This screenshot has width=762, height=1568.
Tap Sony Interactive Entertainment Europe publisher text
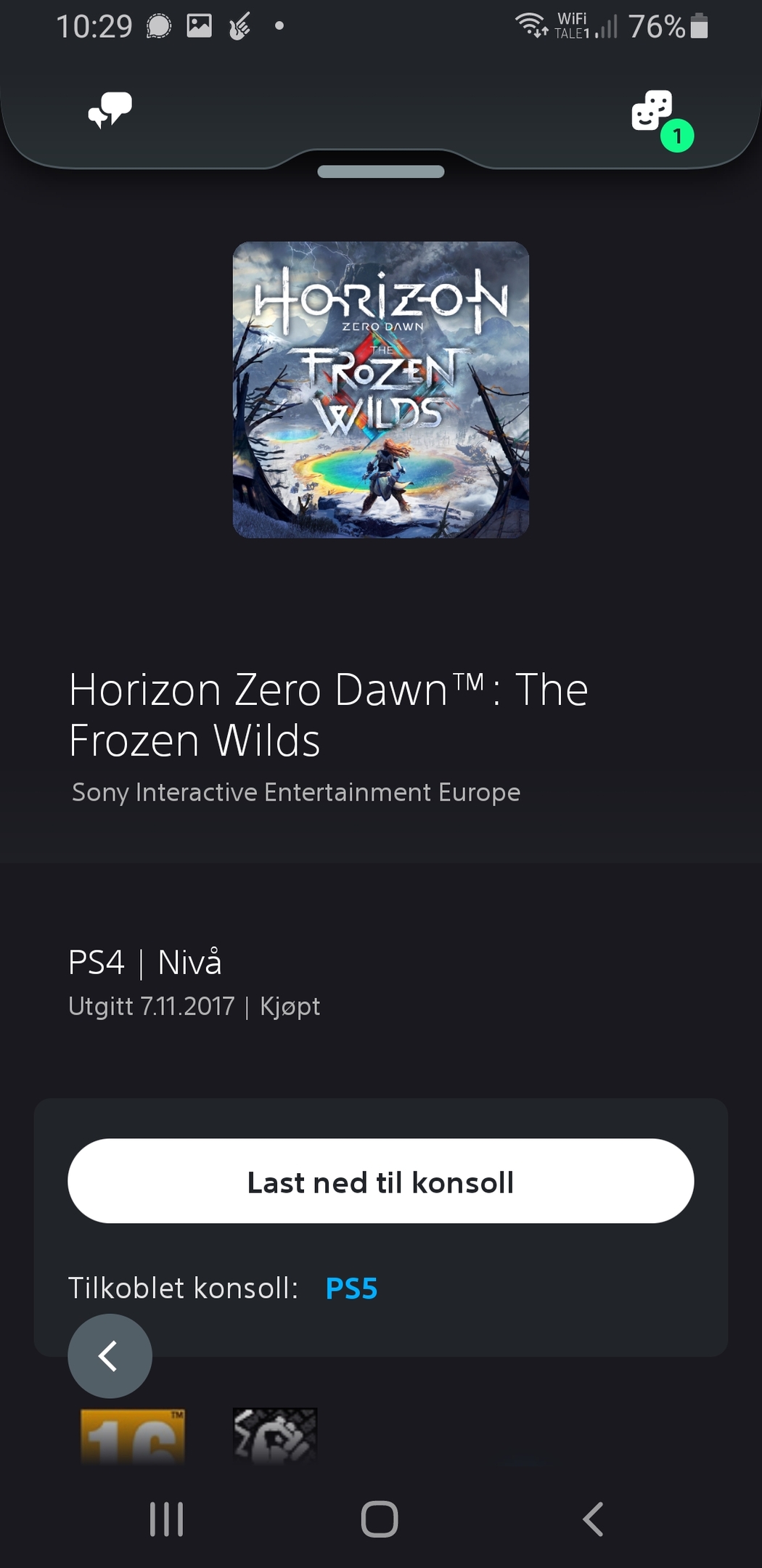tap(296, 792)
